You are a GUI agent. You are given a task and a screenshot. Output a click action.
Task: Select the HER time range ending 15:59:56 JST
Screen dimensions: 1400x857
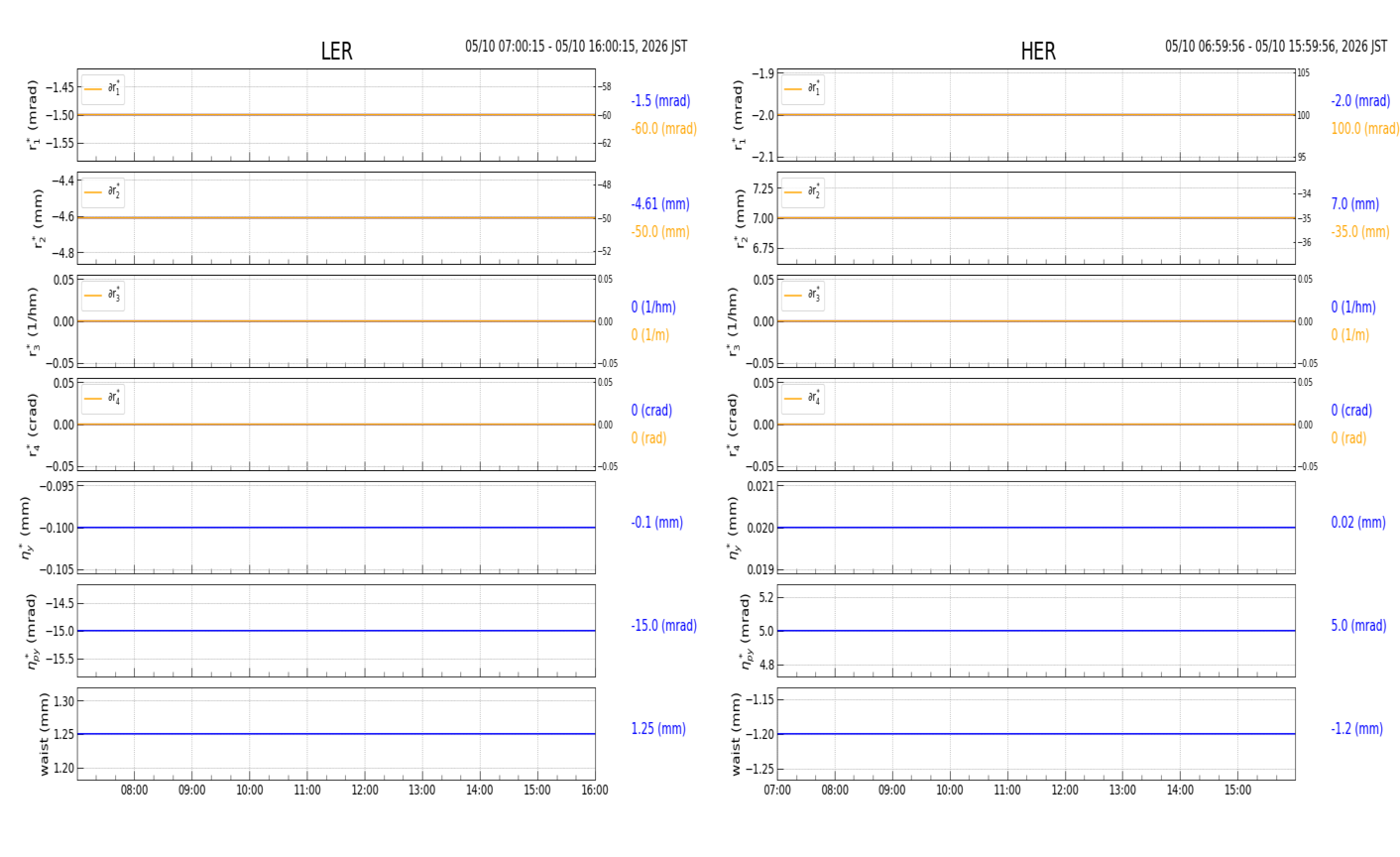click(1276, 47)
